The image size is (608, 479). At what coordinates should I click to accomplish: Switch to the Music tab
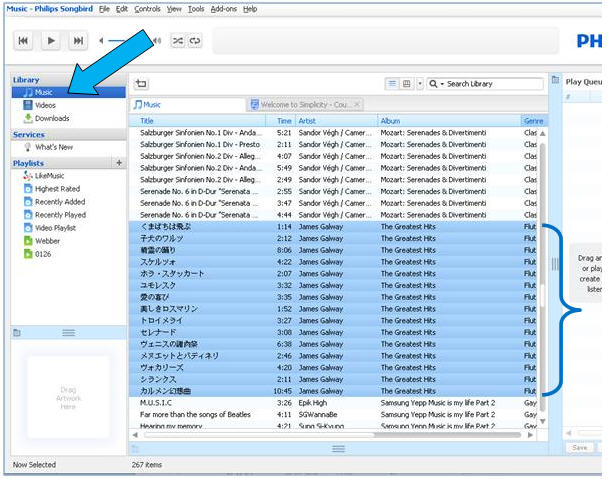pos(188,105)
